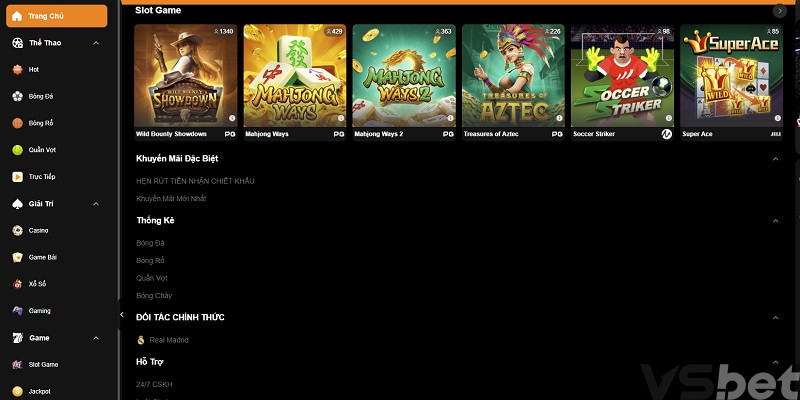Click the Bóng Đá soccer ball icon
Viewport: 800px width, 400px height.
(x=17, y=96)
